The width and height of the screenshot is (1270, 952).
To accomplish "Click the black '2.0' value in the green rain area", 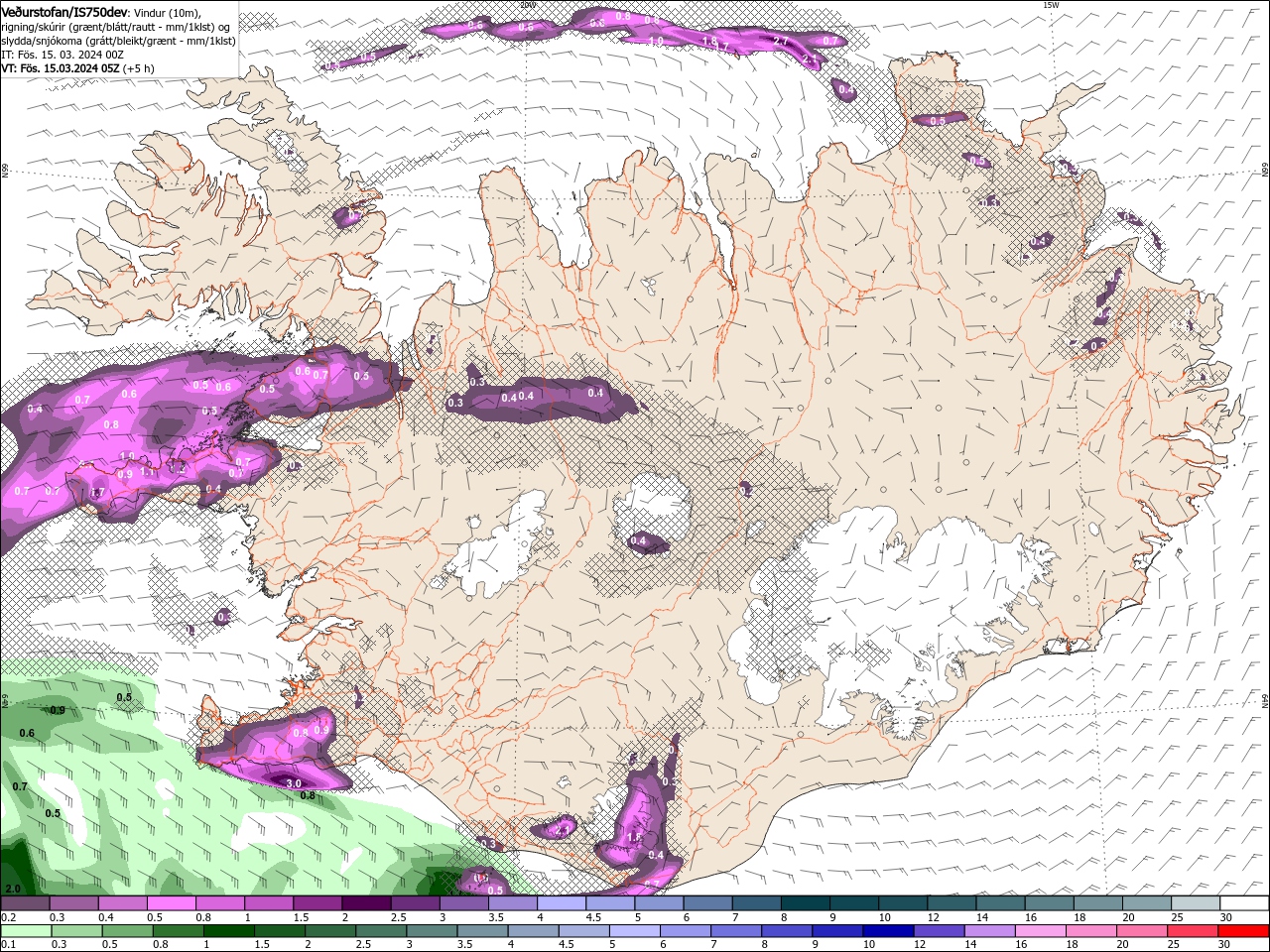I will click(x=13, y=889).
